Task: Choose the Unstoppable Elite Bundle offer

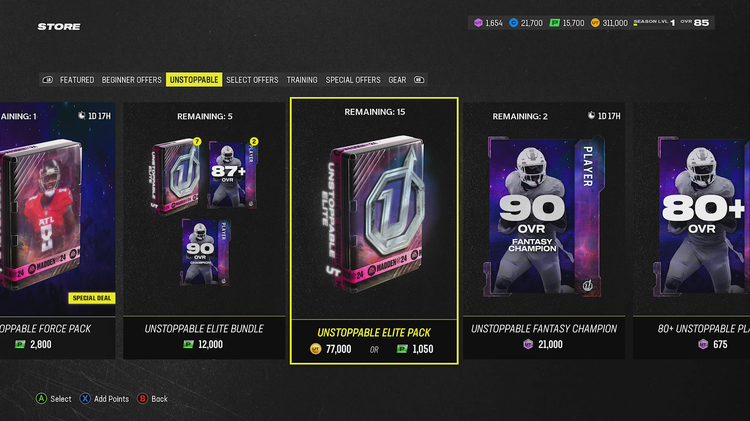Action: [x=204, y=231]
